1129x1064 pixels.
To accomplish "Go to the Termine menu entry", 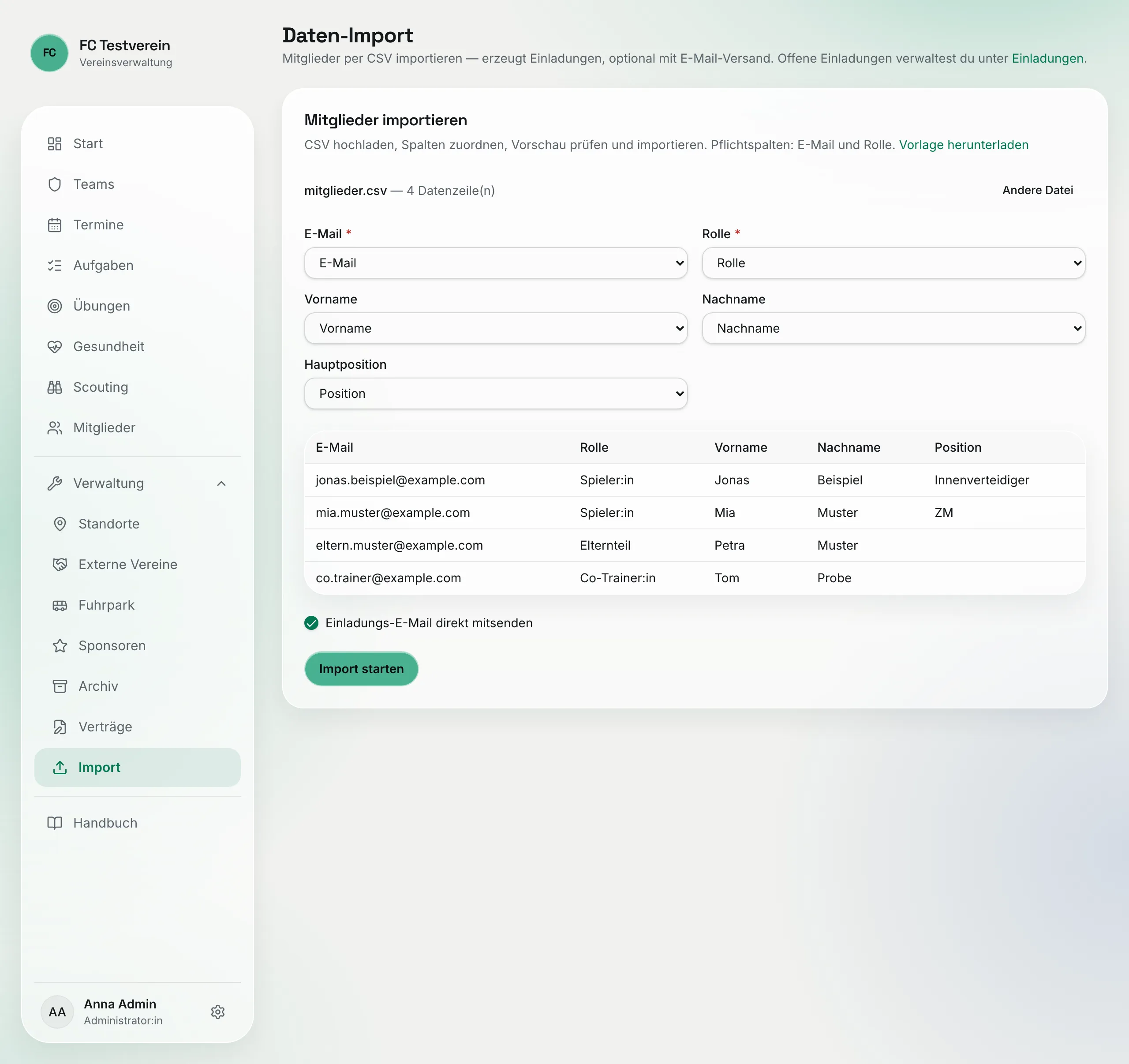I will click(x=138, y=225).
